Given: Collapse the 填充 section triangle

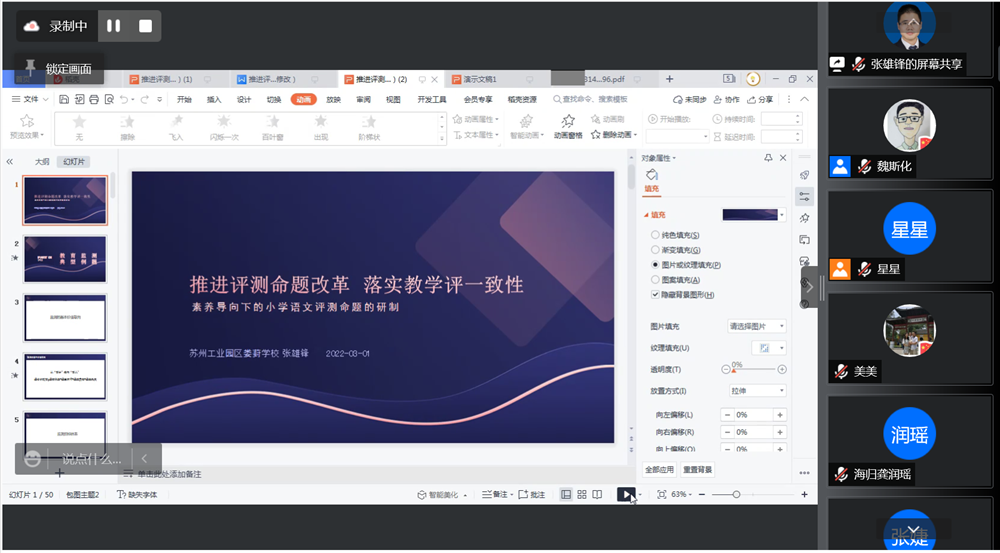Looking at the screenshot, I should click(646, 215).
